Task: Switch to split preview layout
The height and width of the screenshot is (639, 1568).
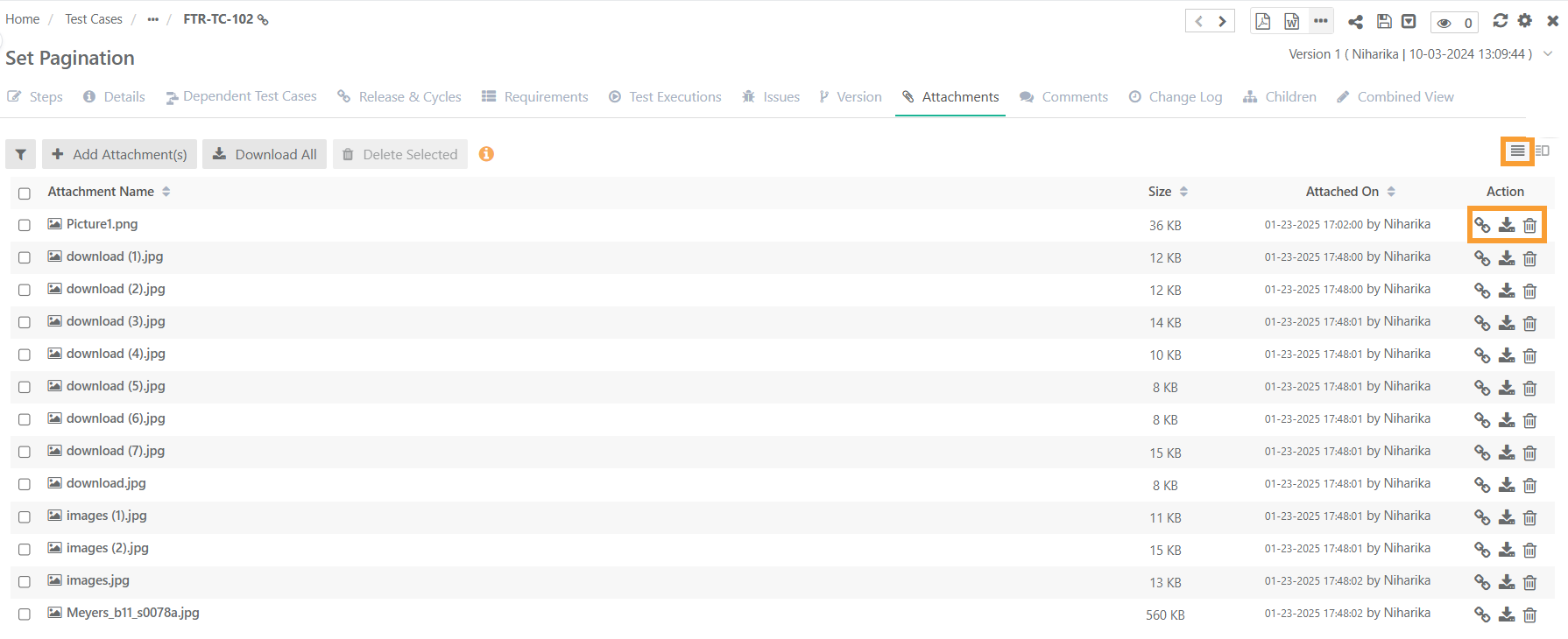Action: (1543, 151)
